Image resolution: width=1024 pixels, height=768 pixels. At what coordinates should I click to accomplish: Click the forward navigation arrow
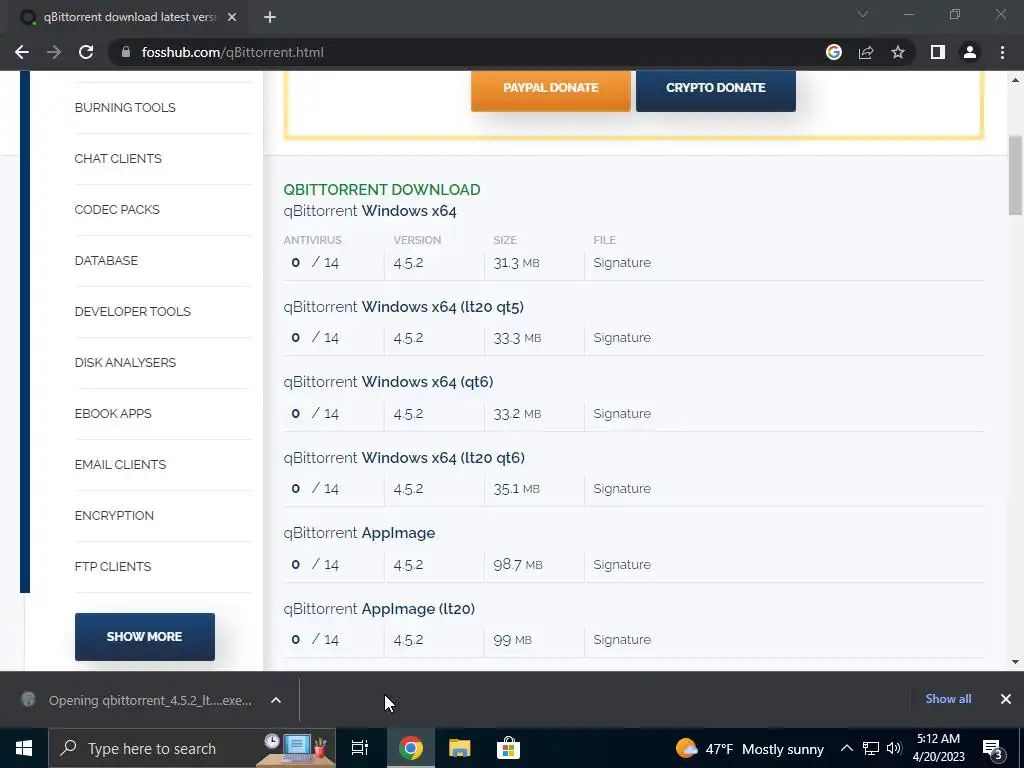54,52
